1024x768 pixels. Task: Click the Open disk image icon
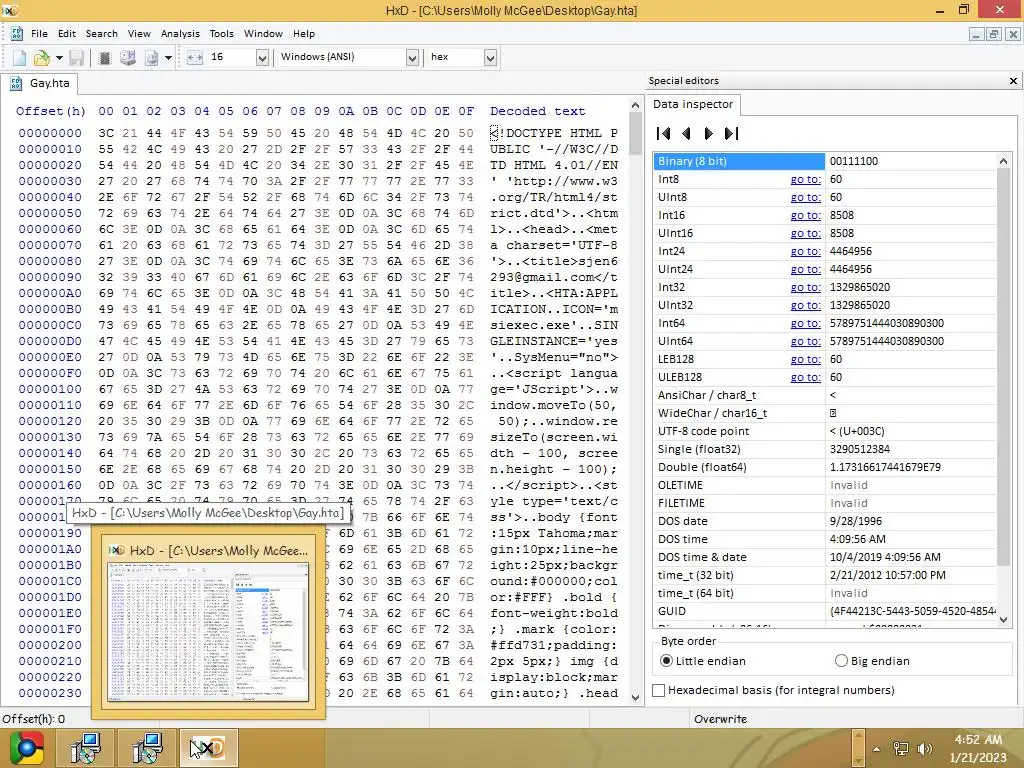click(x=152, y=58)
